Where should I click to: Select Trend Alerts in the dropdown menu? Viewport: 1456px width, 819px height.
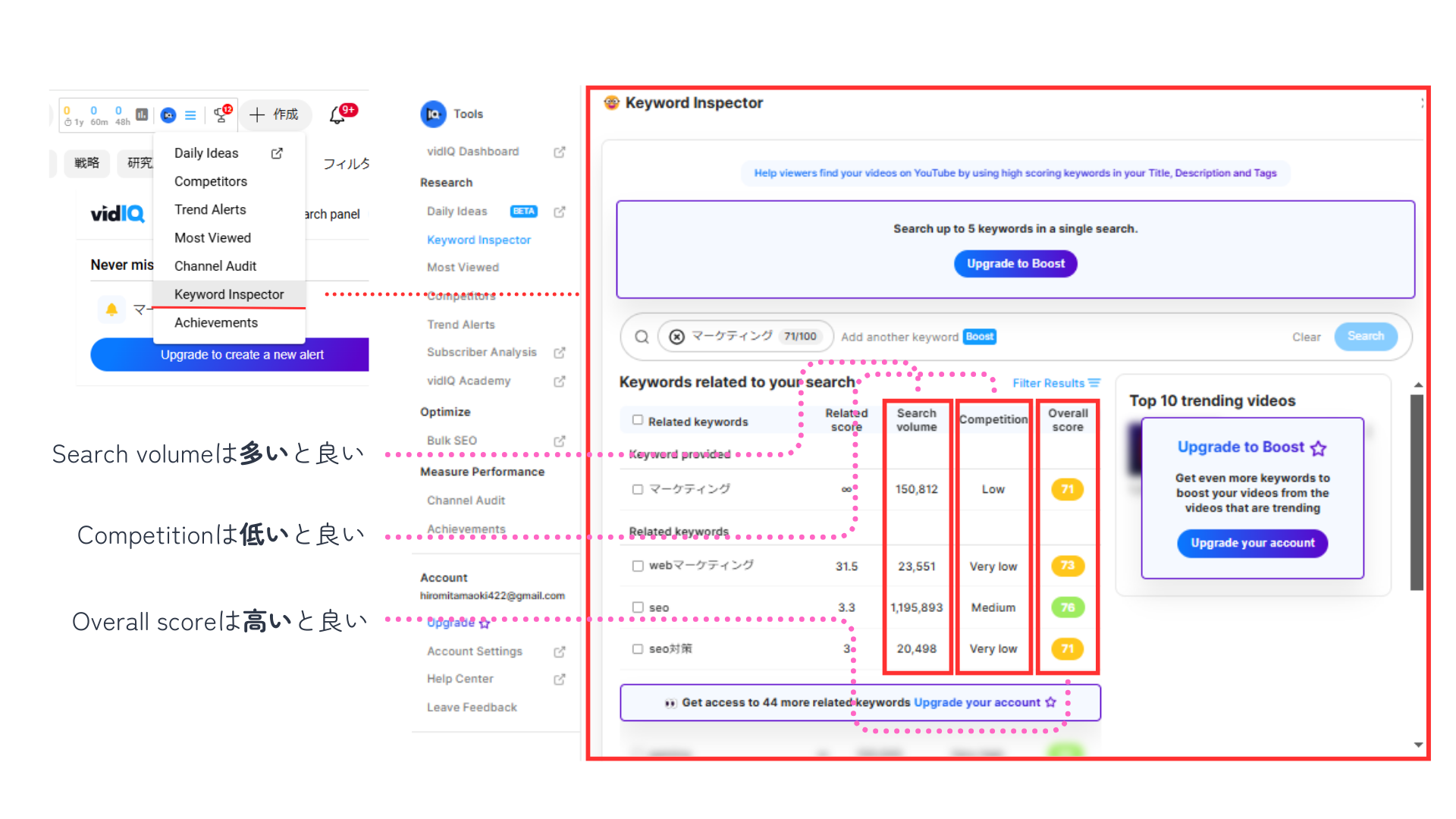pos(210,209)
